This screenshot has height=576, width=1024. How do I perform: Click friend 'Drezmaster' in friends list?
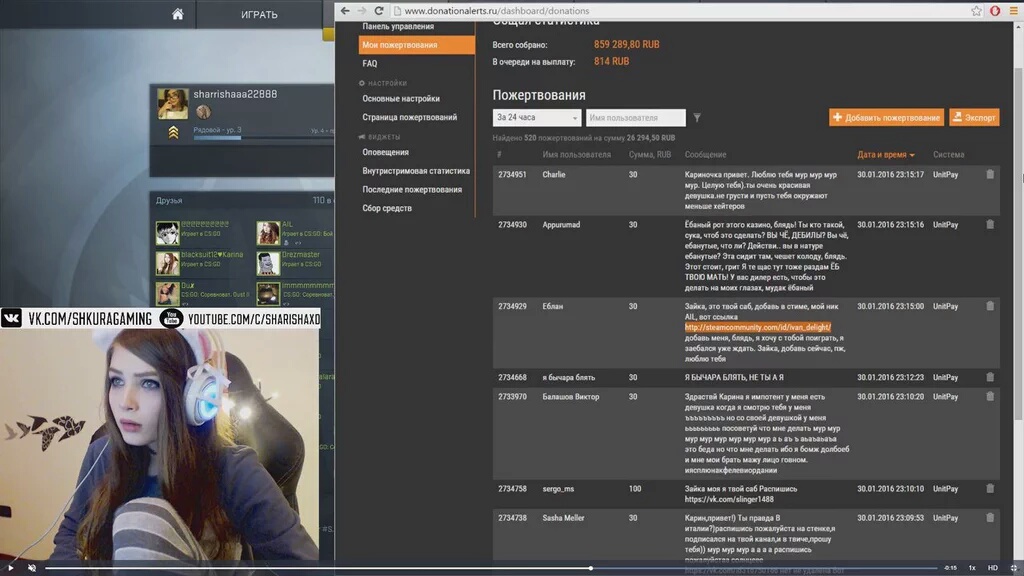[x=300, y=255]
